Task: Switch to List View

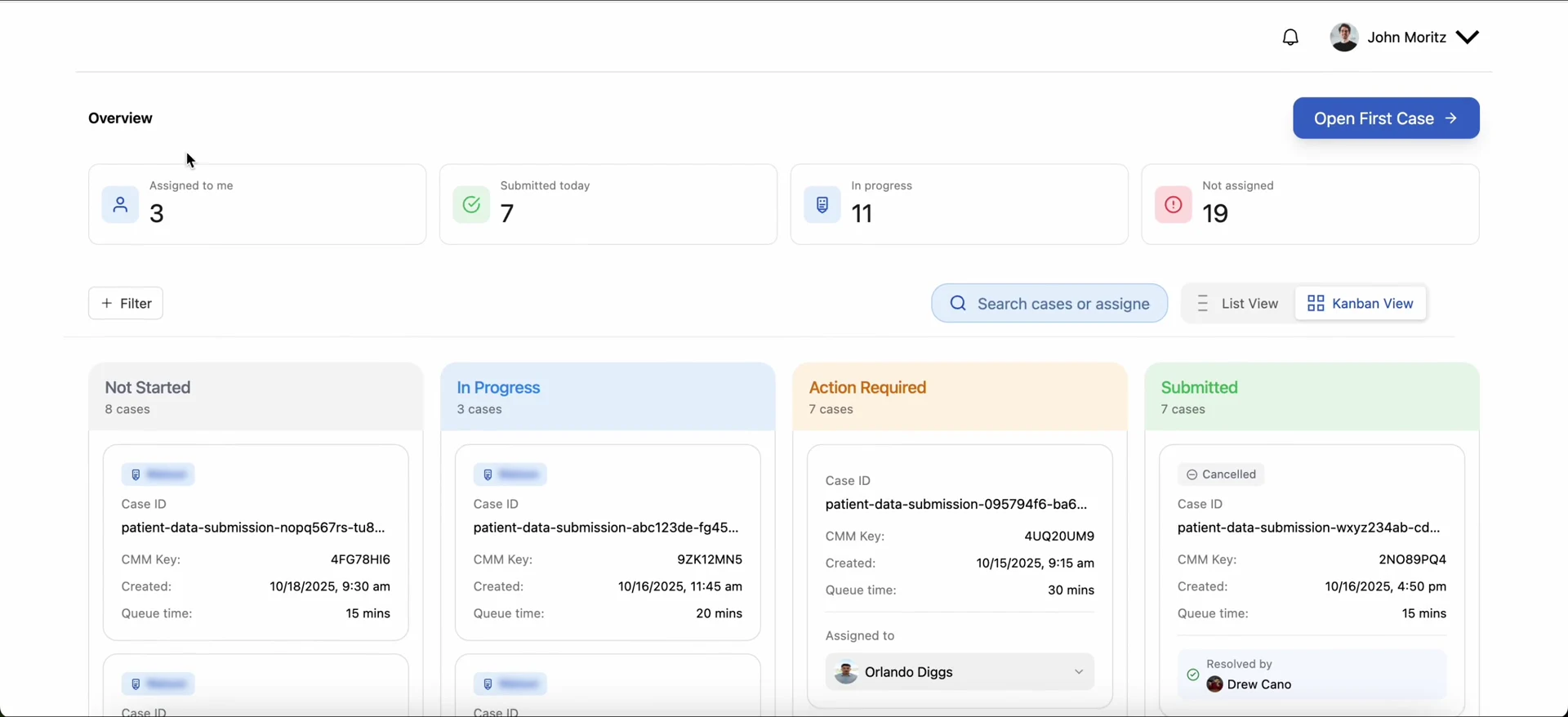Action: [1238, 304]
